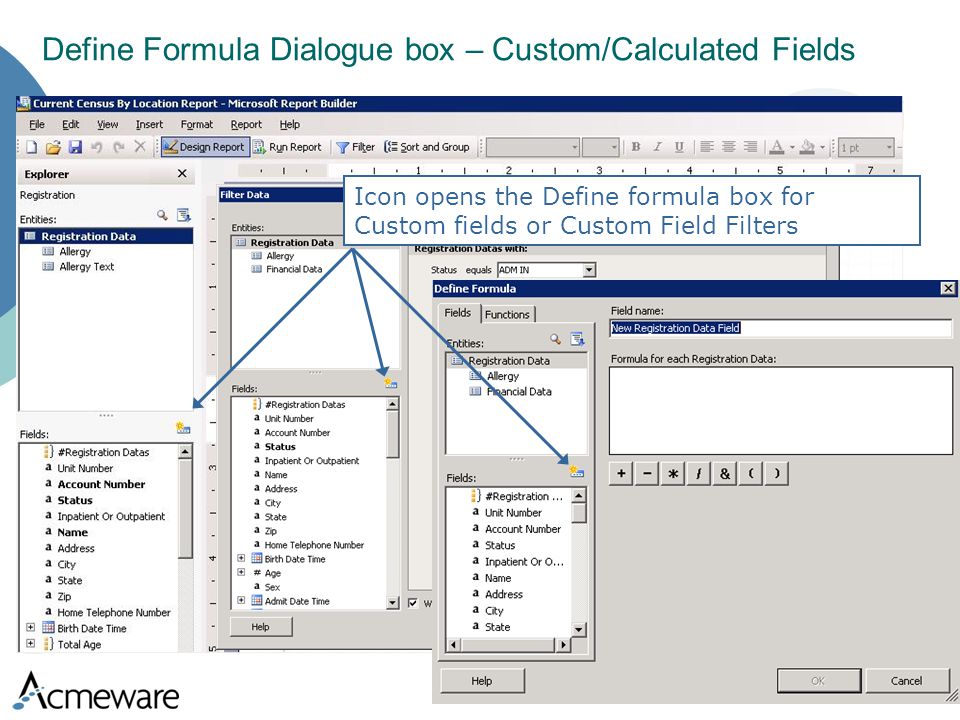Select Allergy Text entity in Explorer
Image resolution: width=960 pixels, height=720 pixels.
point(86,267)
